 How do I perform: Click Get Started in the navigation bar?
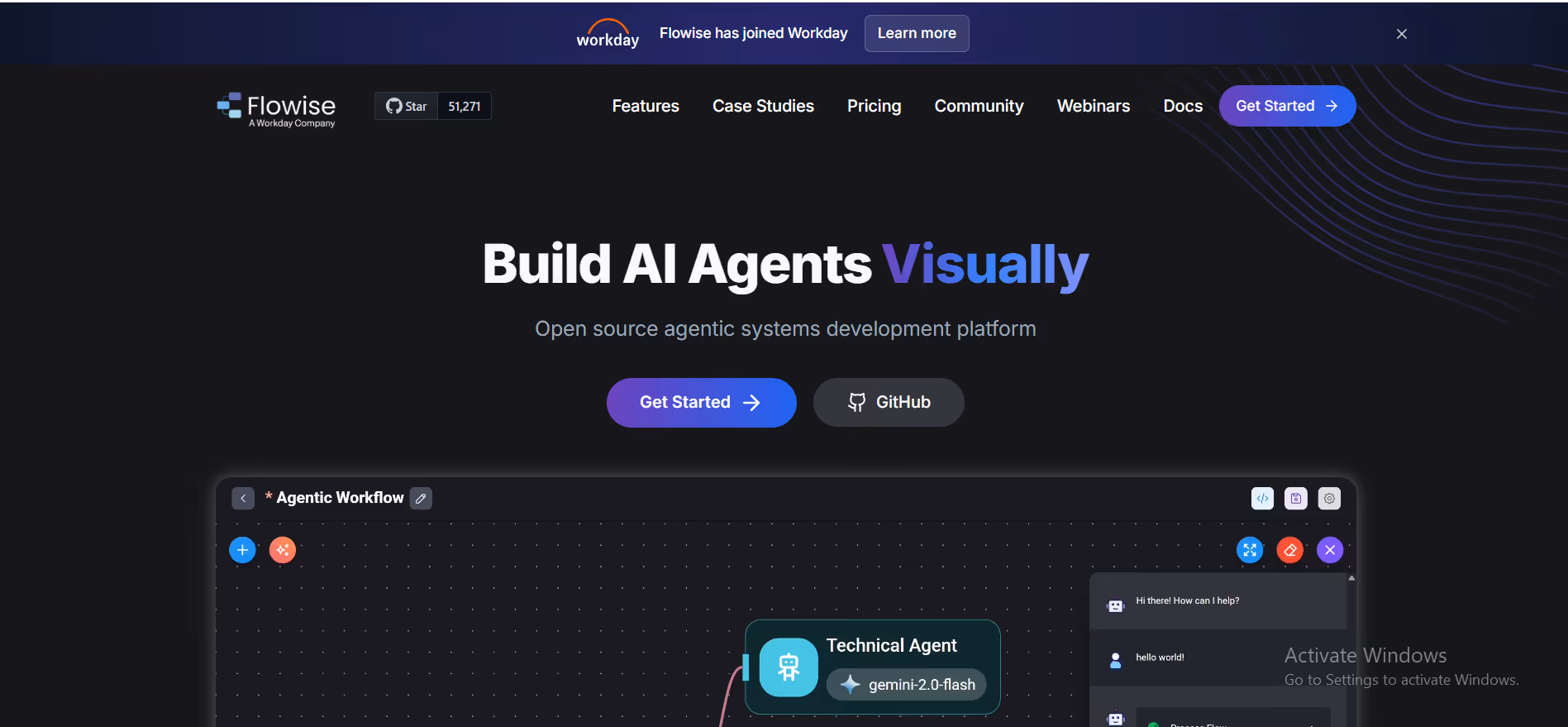pos(1287,106)
